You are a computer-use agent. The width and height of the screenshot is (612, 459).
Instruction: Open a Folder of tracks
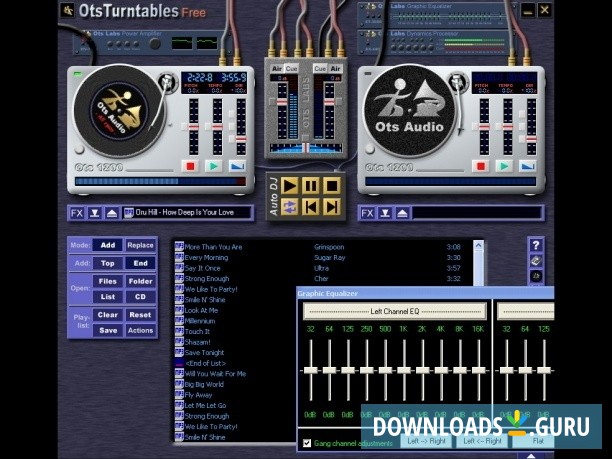coord(140,281)
